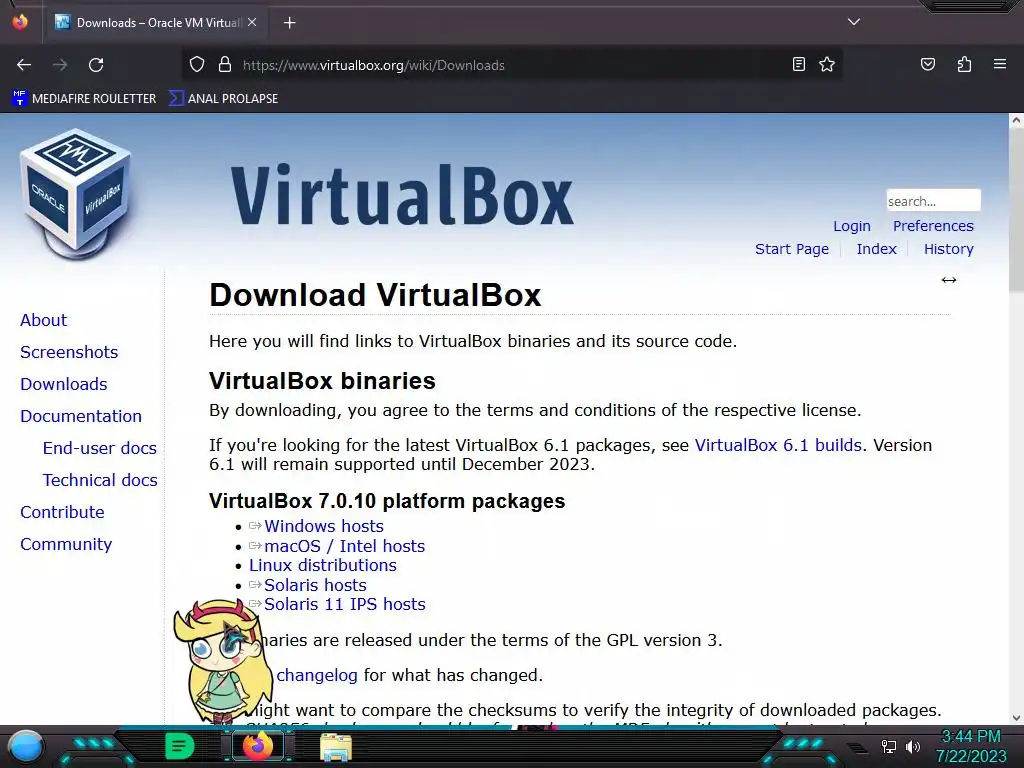Bookmark this page with the star icon
1024x768 pixels.
point(827,64)
